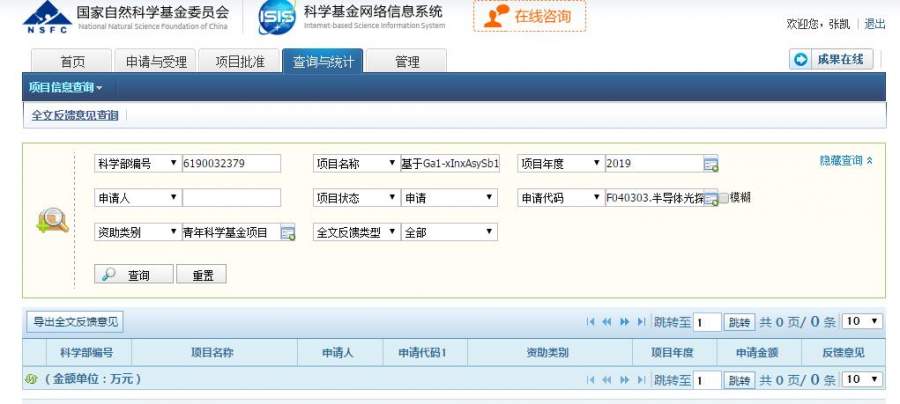Open the 全文反馈类型 field dropdown
Screen dimensions: 900x404
356,232
